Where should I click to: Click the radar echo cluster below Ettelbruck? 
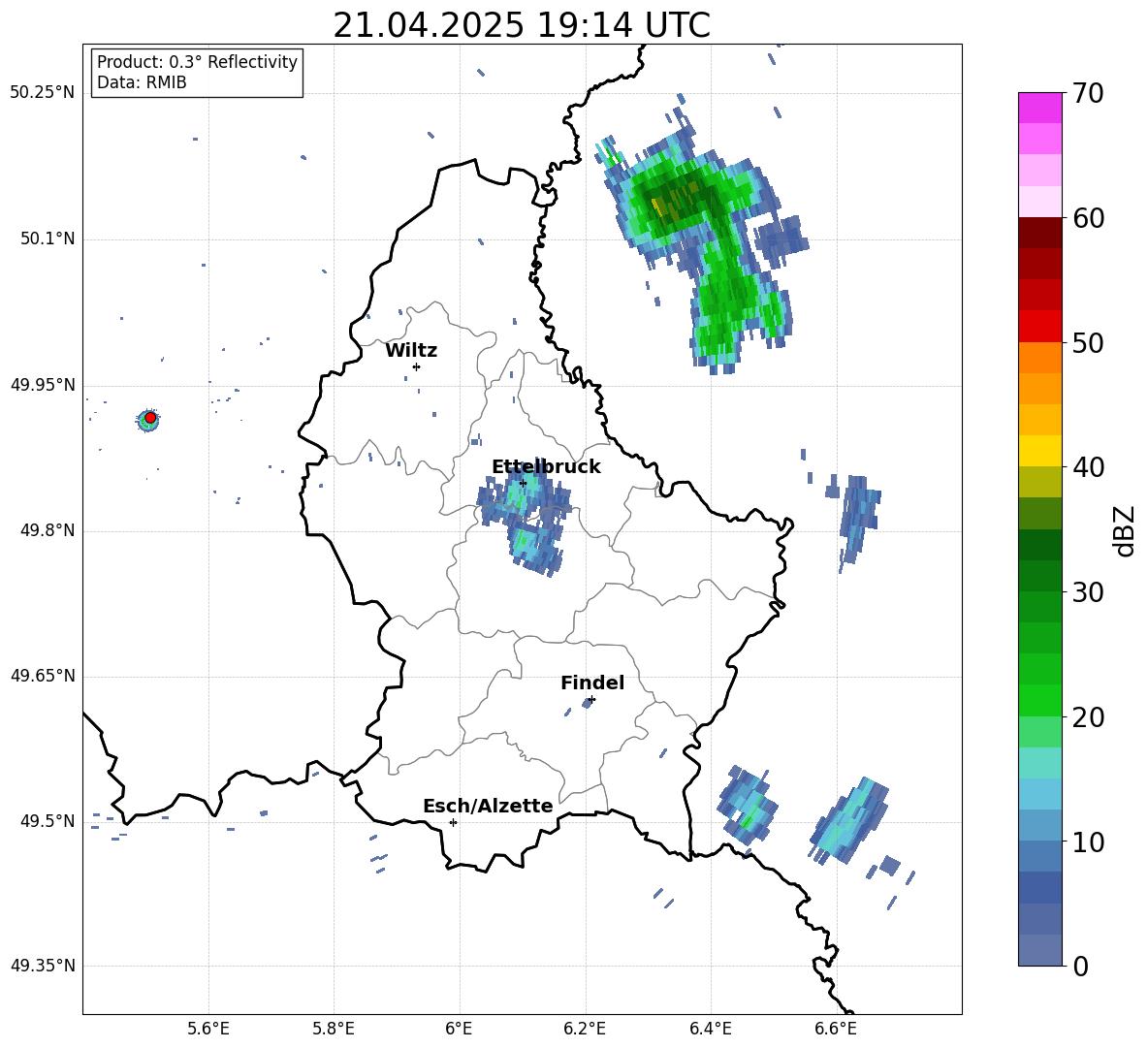[x=535, y=547]
